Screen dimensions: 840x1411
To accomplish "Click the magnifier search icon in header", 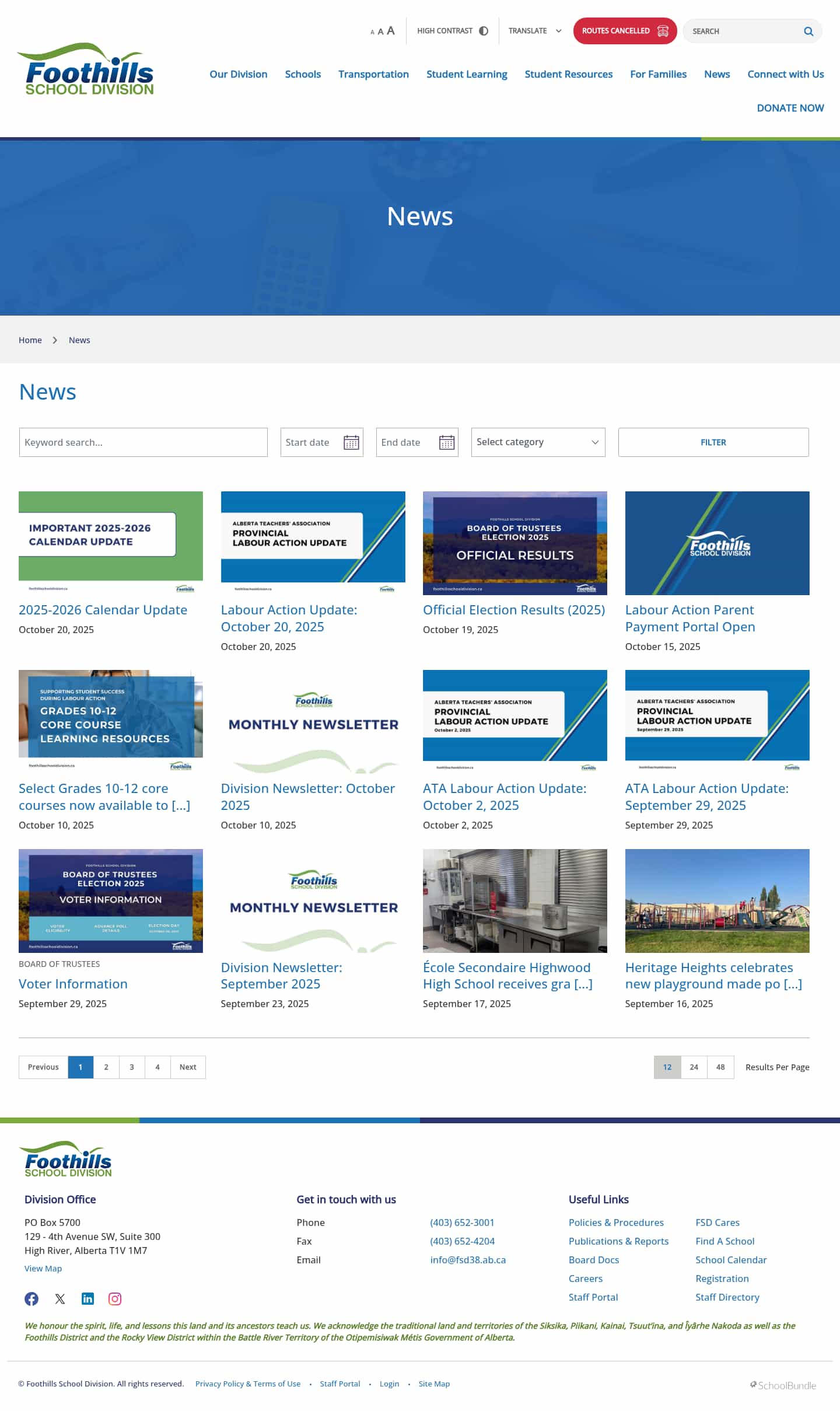I will point(808,32).
